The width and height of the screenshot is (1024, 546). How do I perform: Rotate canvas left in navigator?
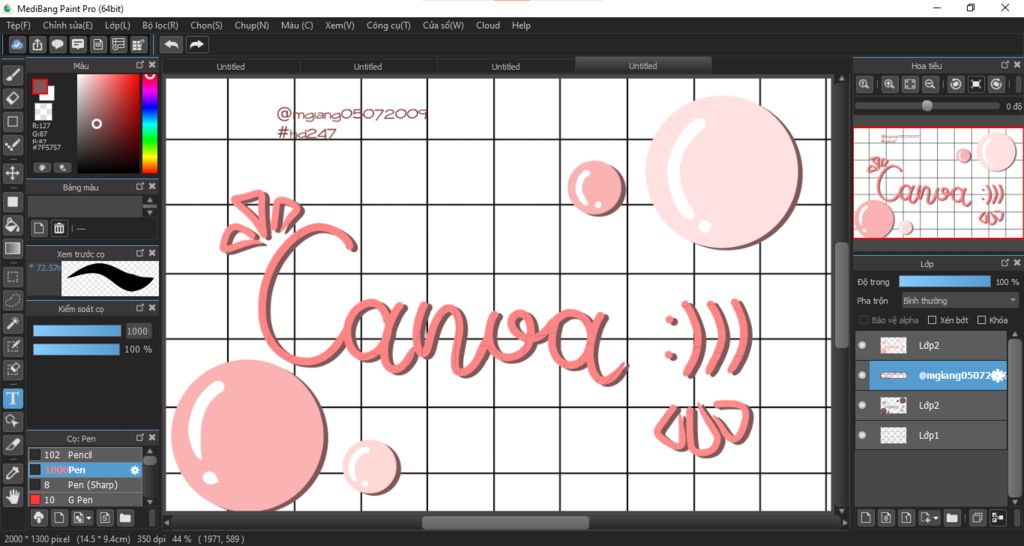pos(956,84)
